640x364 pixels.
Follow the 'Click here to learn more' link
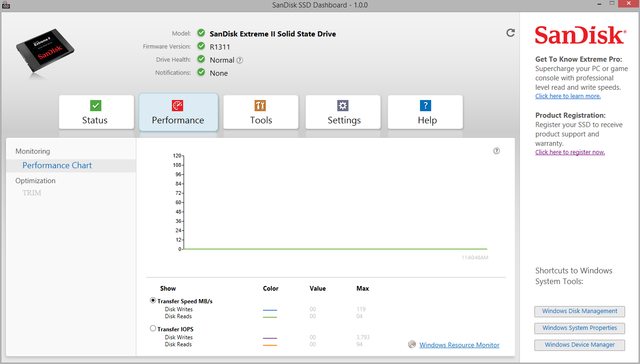click(568, 96)
